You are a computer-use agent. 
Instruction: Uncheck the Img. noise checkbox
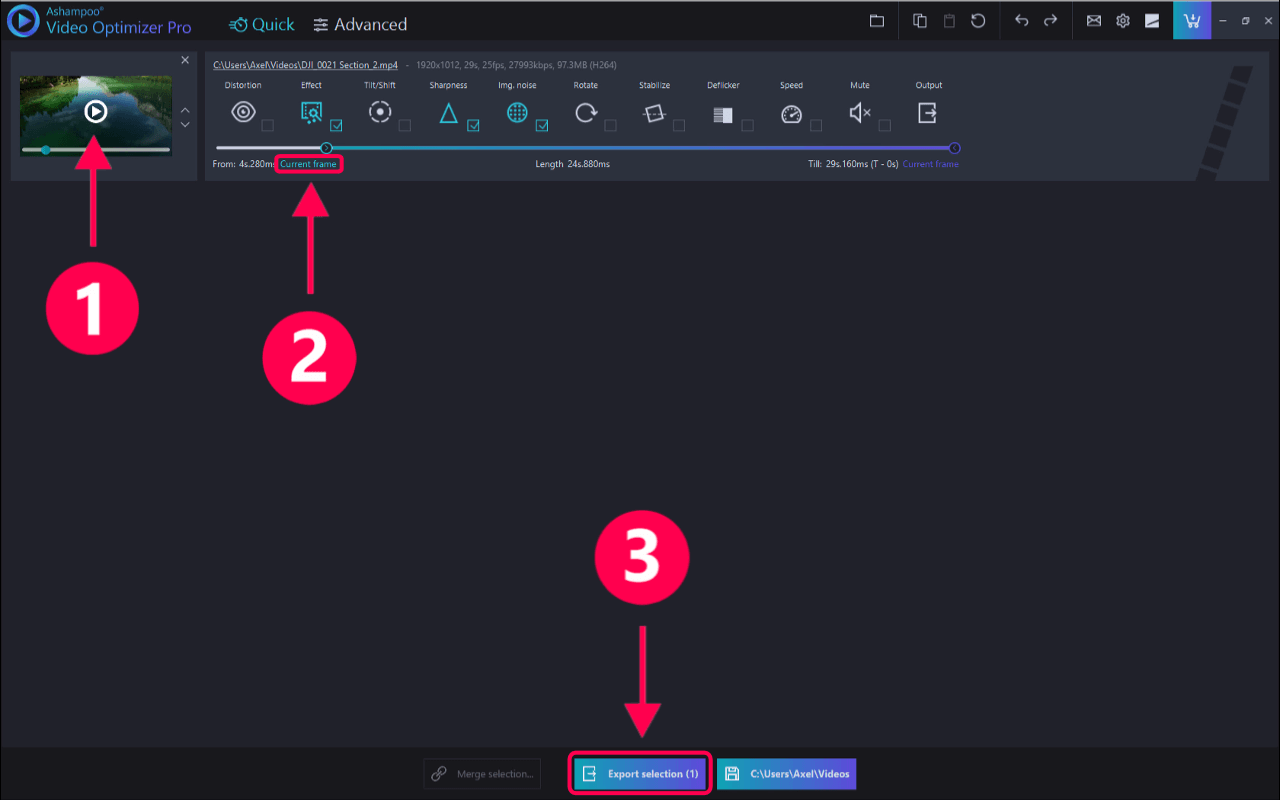click(x=542, y=126)
